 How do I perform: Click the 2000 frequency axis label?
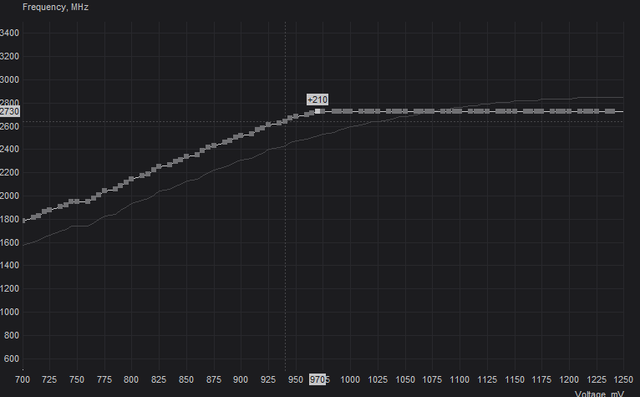coord(9,196)
